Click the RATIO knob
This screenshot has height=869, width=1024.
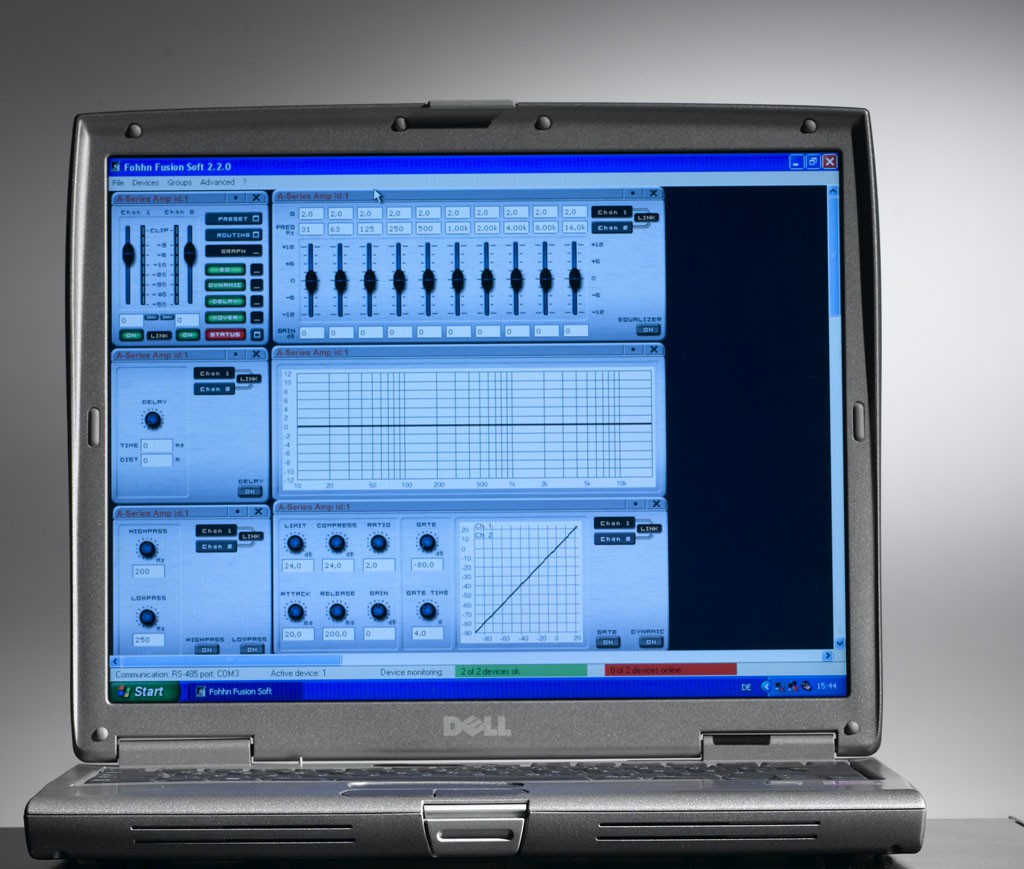coord(379,543)
